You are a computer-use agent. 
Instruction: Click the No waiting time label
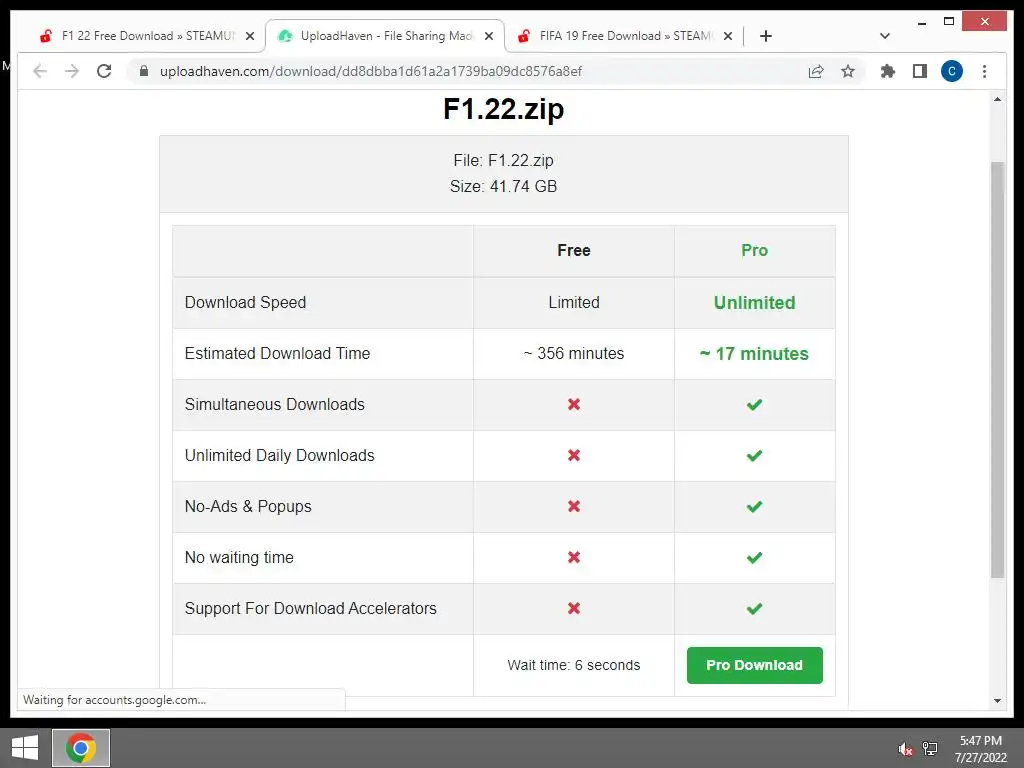pos(239,557)
